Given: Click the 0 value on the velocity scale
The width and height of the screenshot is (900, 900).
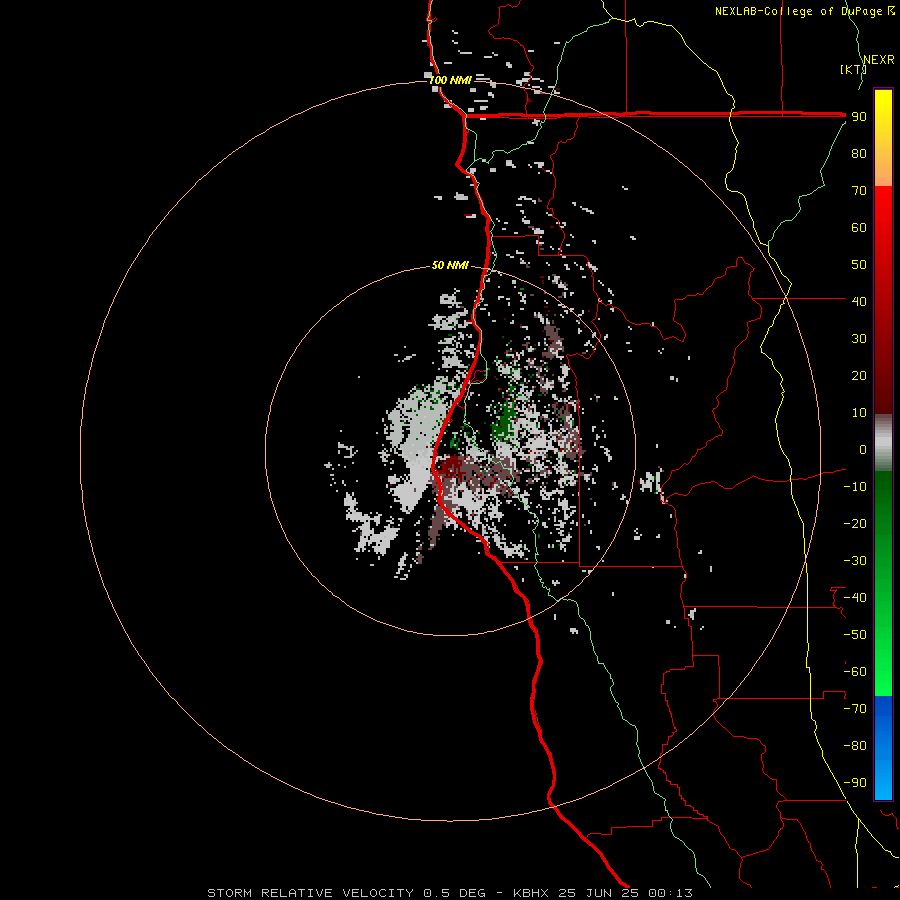Looking at the screenshot, I should (x=863, y=450).
